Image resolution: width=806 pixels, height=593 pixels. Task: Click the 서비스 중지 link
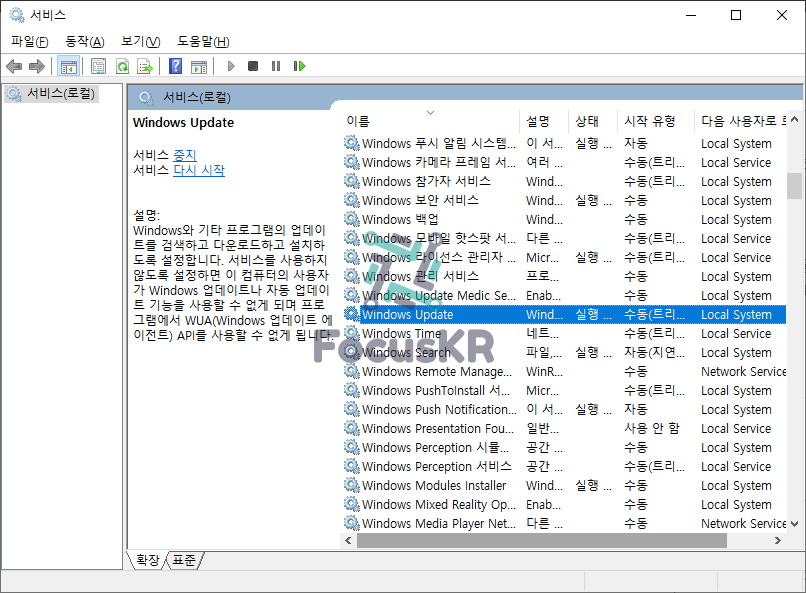(x=185, y=155)
